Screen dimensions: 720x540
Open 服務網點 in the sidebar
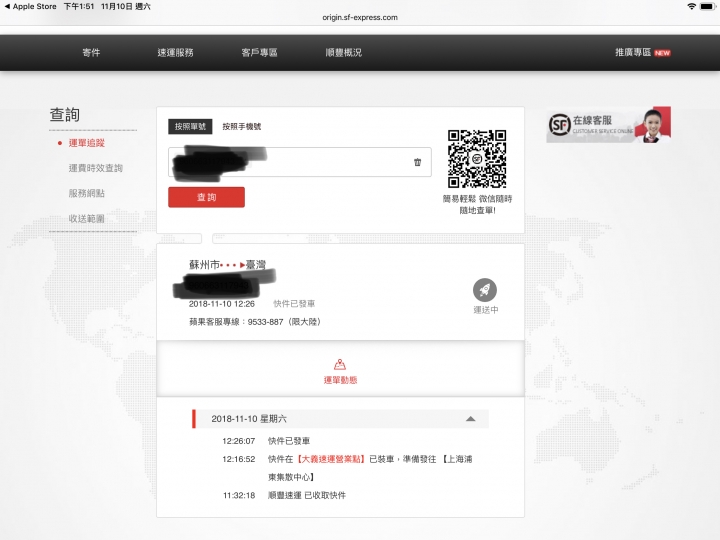(86, 193)
